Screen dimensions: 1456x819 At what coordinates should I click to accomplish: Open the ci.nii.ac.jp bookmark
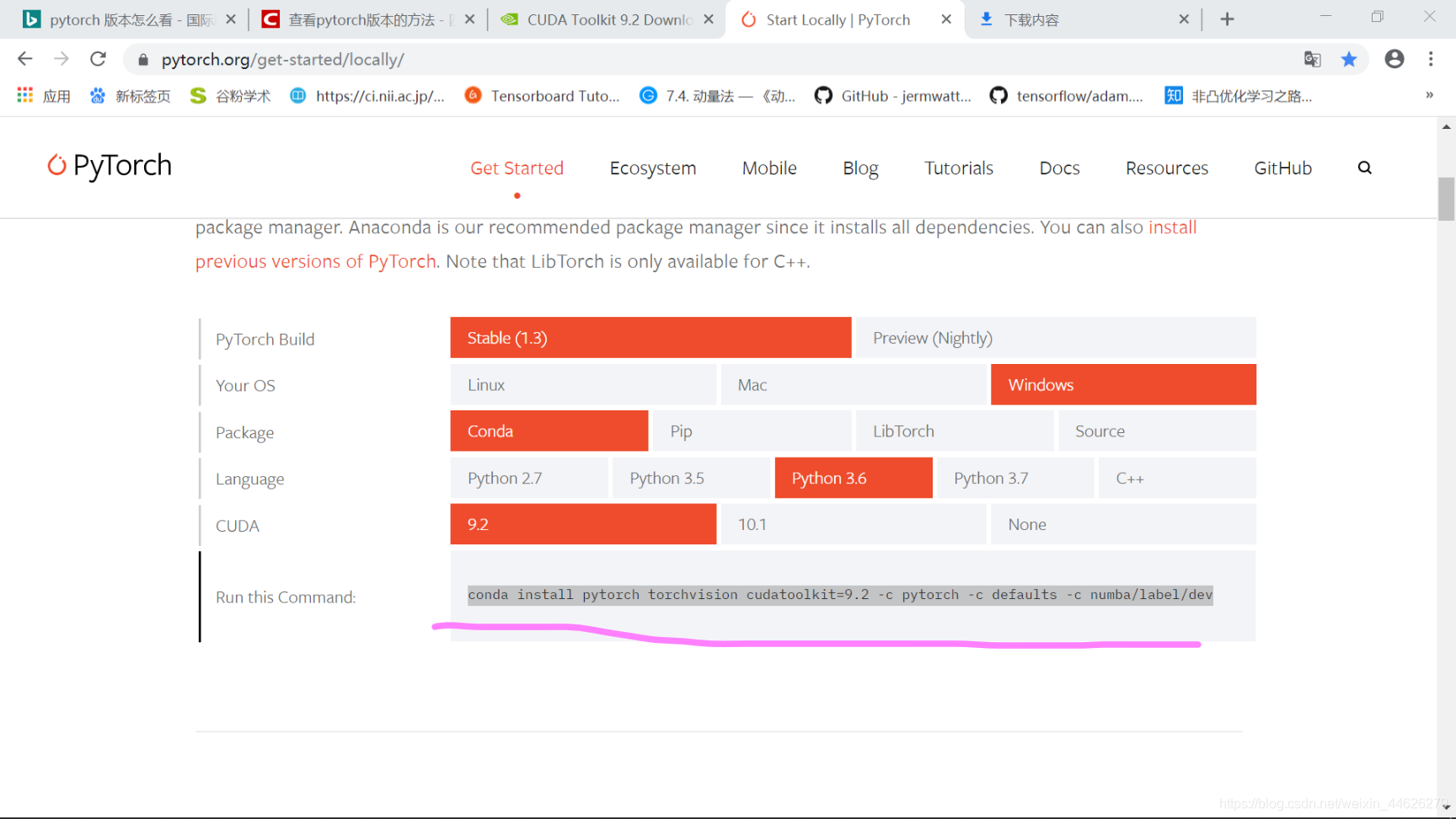click(367, 96)
